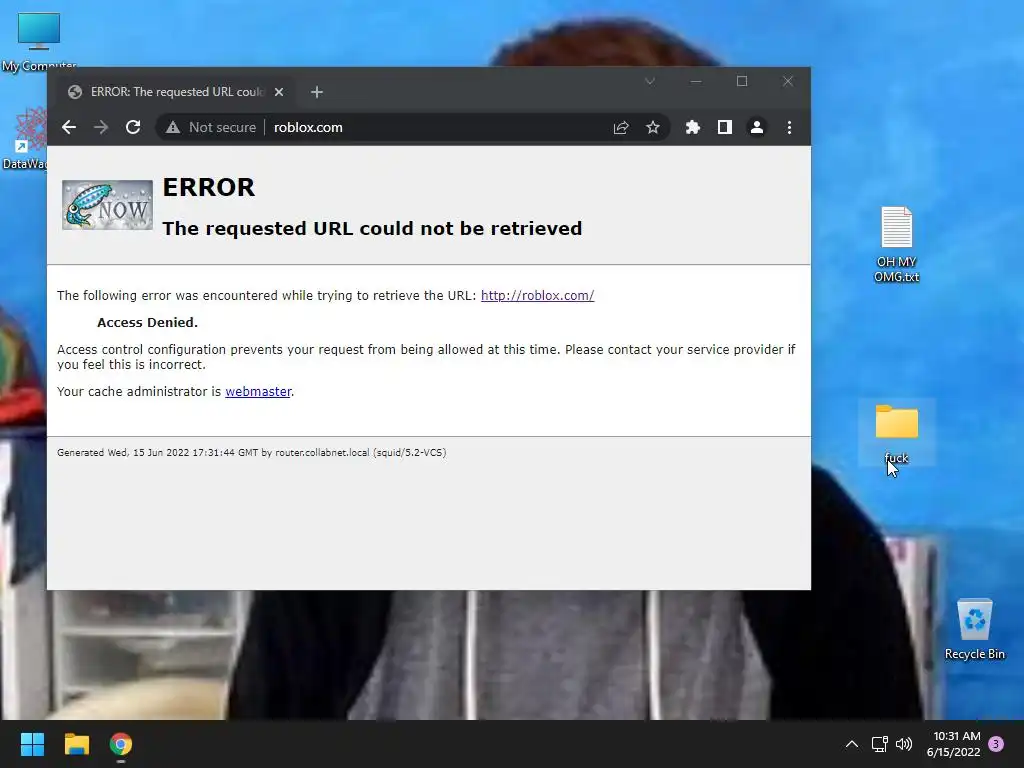The image size is (1024, 768).
Task: Bookmark this page with the star icon
Action: (652, 127)
